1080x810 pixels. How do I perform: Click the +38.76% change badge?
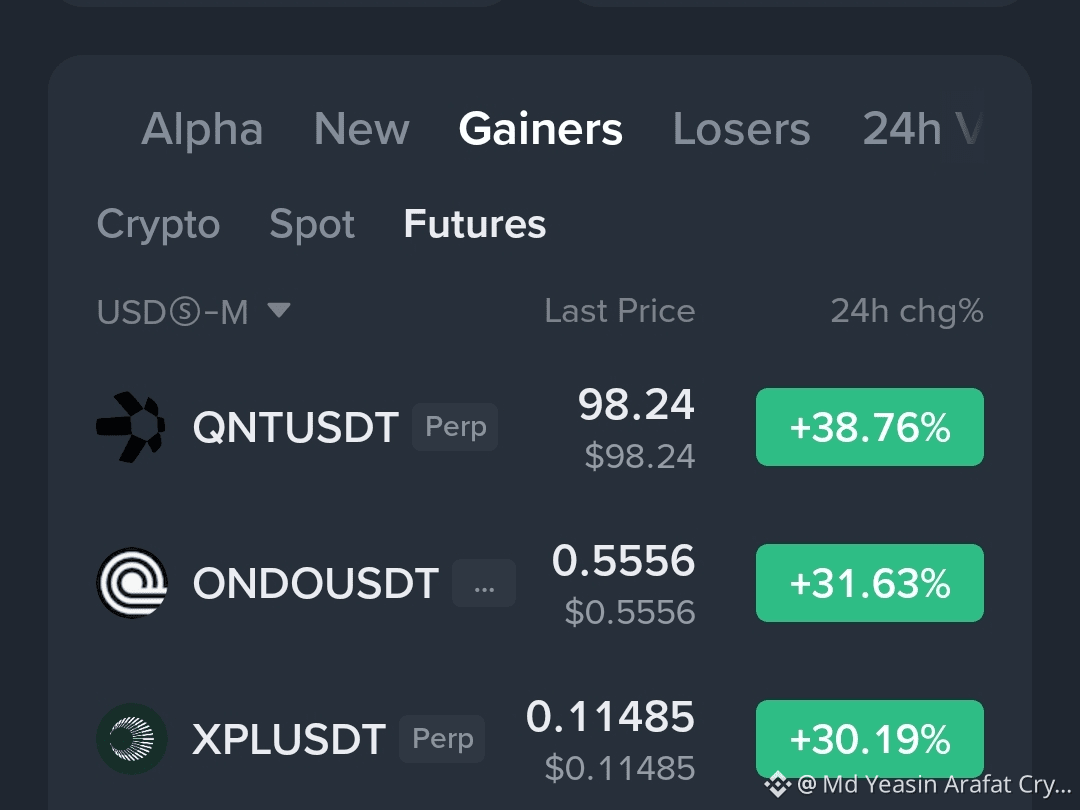click(870, 427)
